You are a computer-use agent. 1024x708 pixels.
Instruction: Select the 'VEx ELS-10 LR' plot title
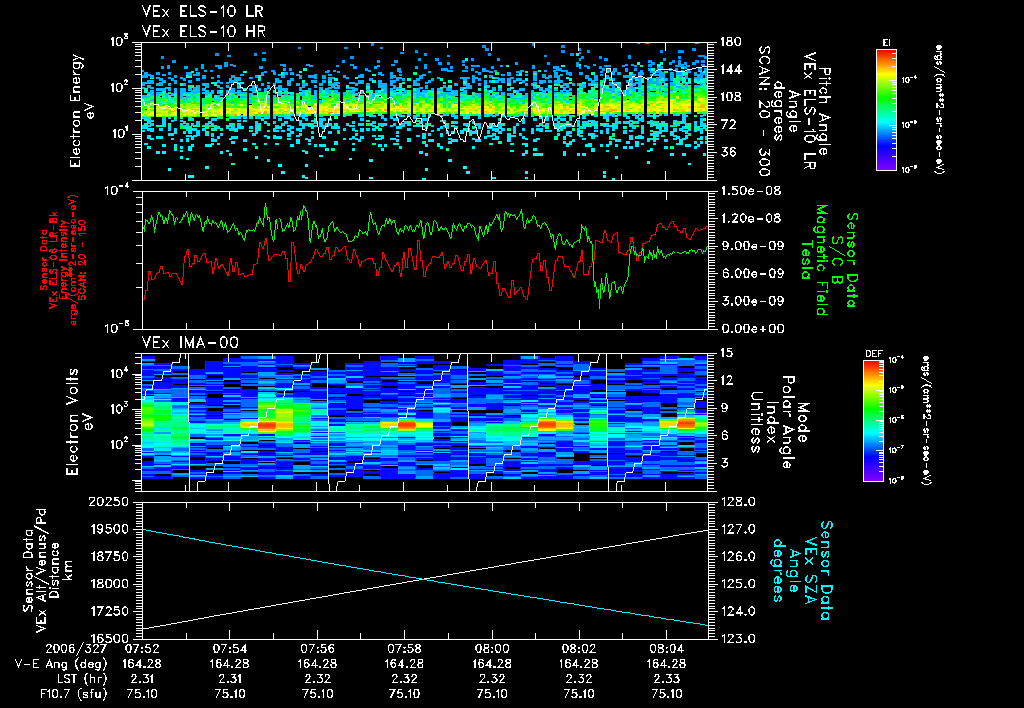tap(202, 12)
